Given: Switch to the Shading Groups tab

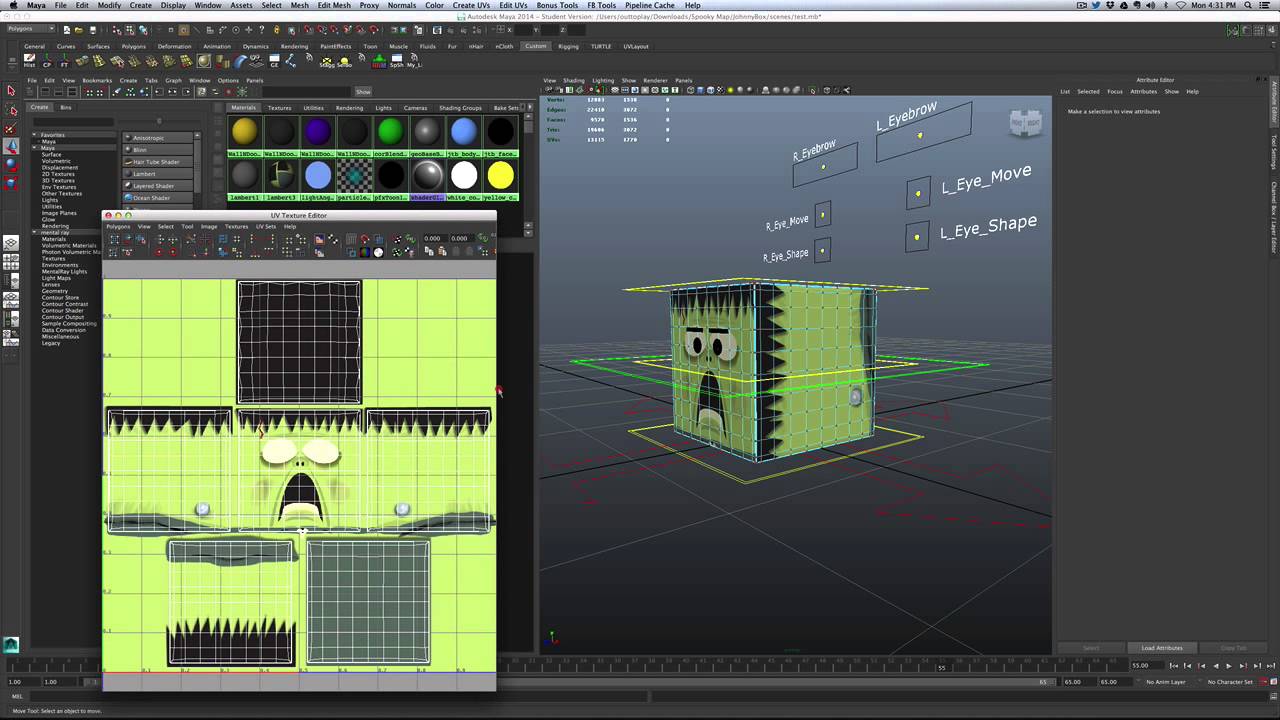Looking at the screenshot, I should 460,108.
